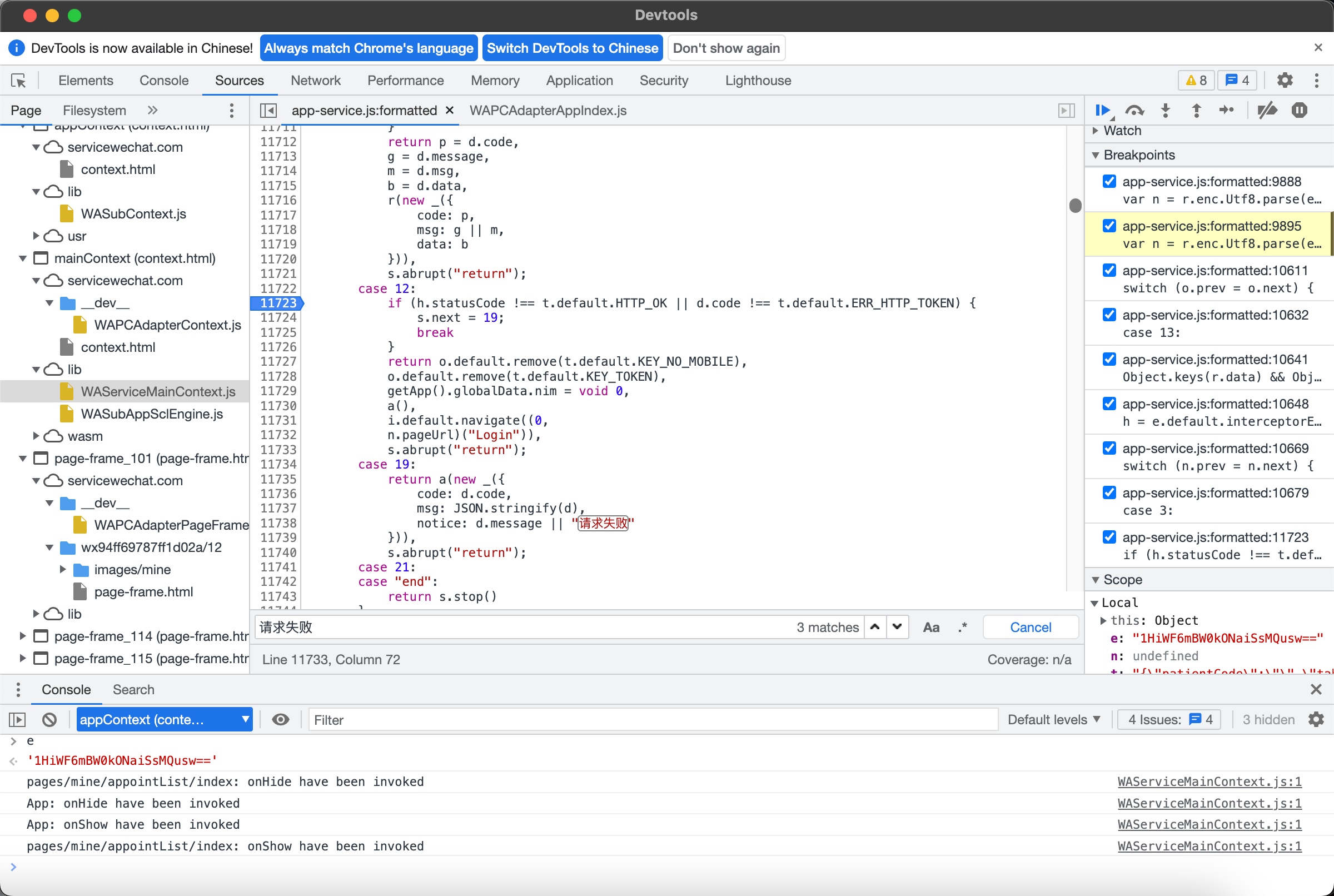Screen dimensions: 1334x896
Task: Open the Default levels dropdown
Action: point(1053,719)
